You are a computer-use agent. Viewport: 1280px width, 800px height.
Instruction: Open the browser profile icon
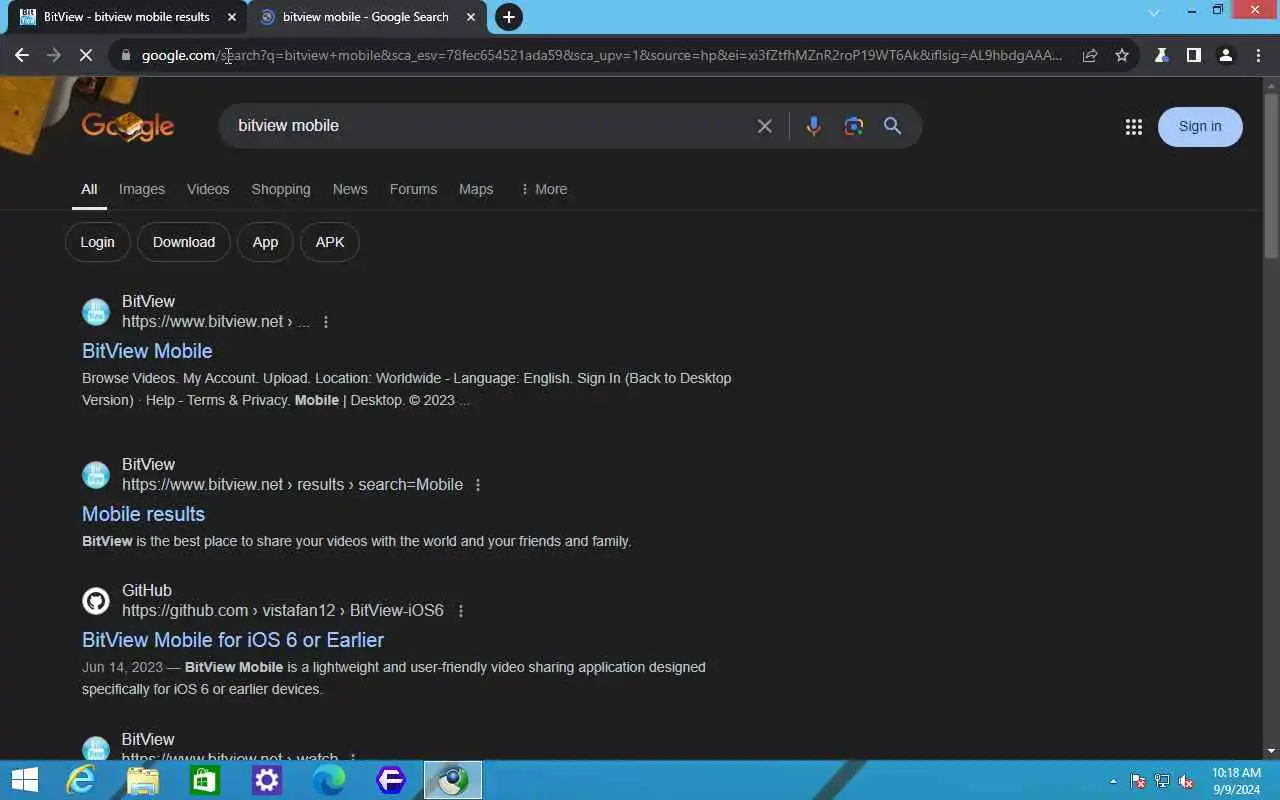tap(1225, 55)
